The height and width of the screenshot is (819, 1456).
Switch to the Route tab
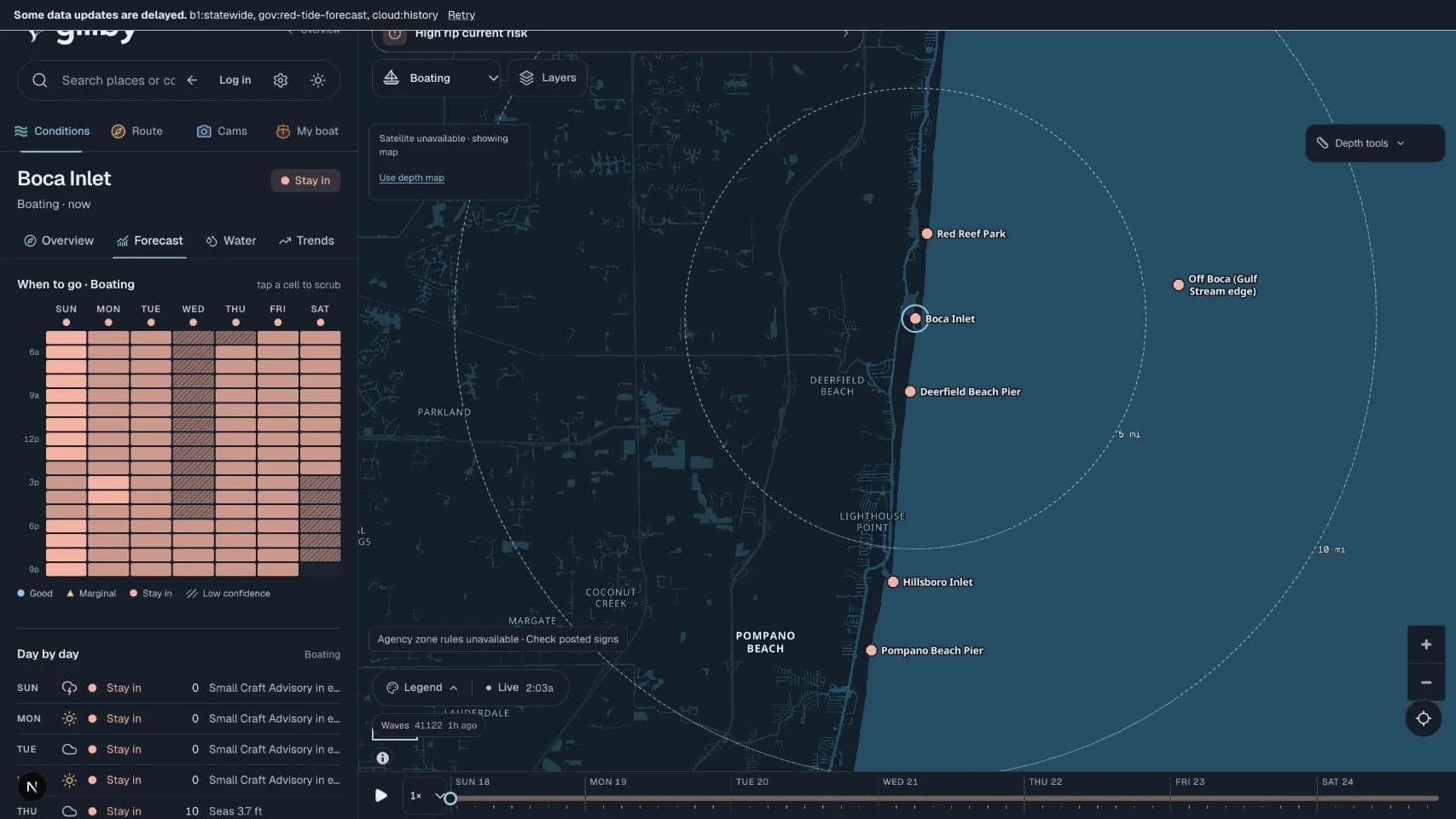point(136,131)
